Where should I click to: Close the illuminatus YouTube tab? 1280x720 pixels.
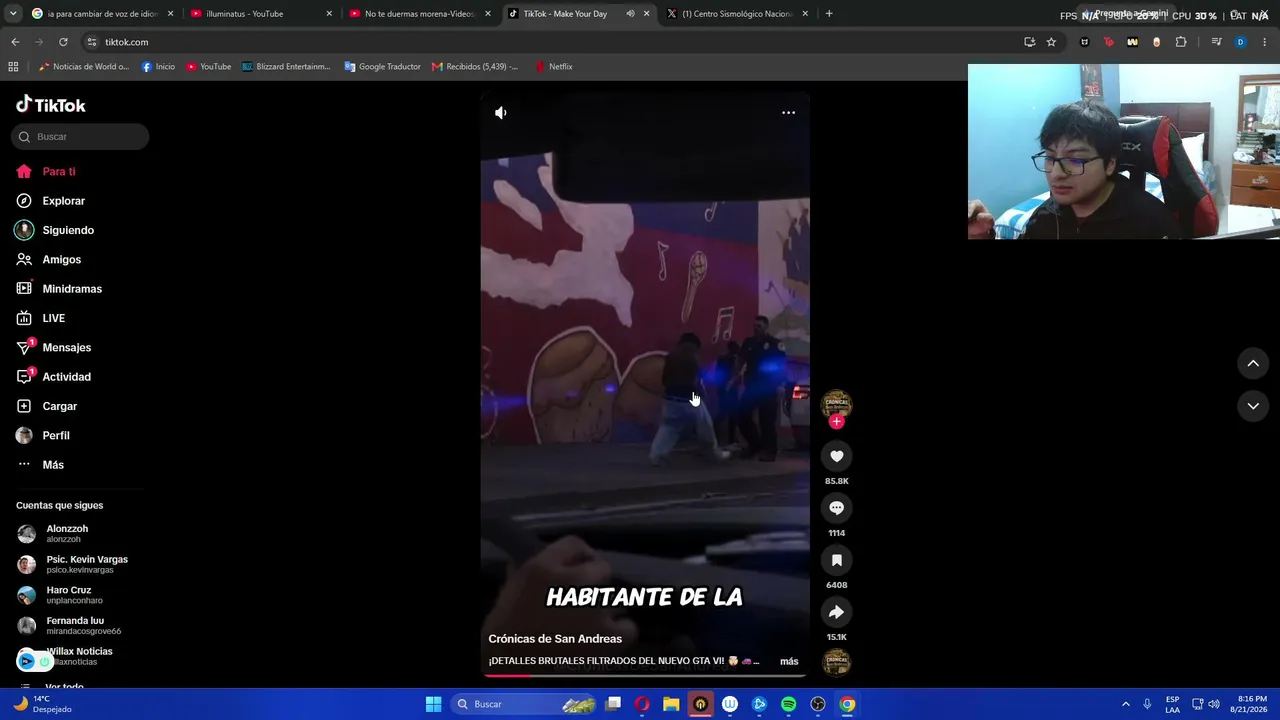(x=329, y=14)
